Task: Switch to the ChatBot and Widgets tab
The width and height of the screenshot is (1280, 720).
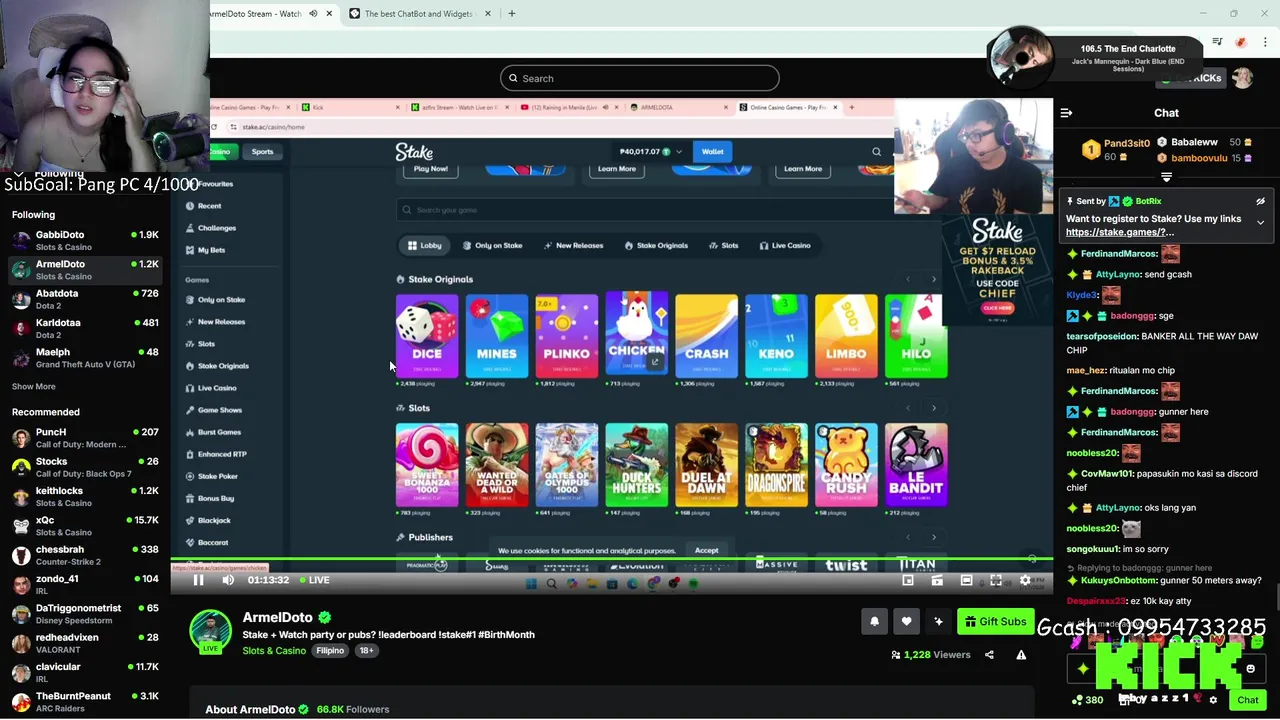Action: 418,14
